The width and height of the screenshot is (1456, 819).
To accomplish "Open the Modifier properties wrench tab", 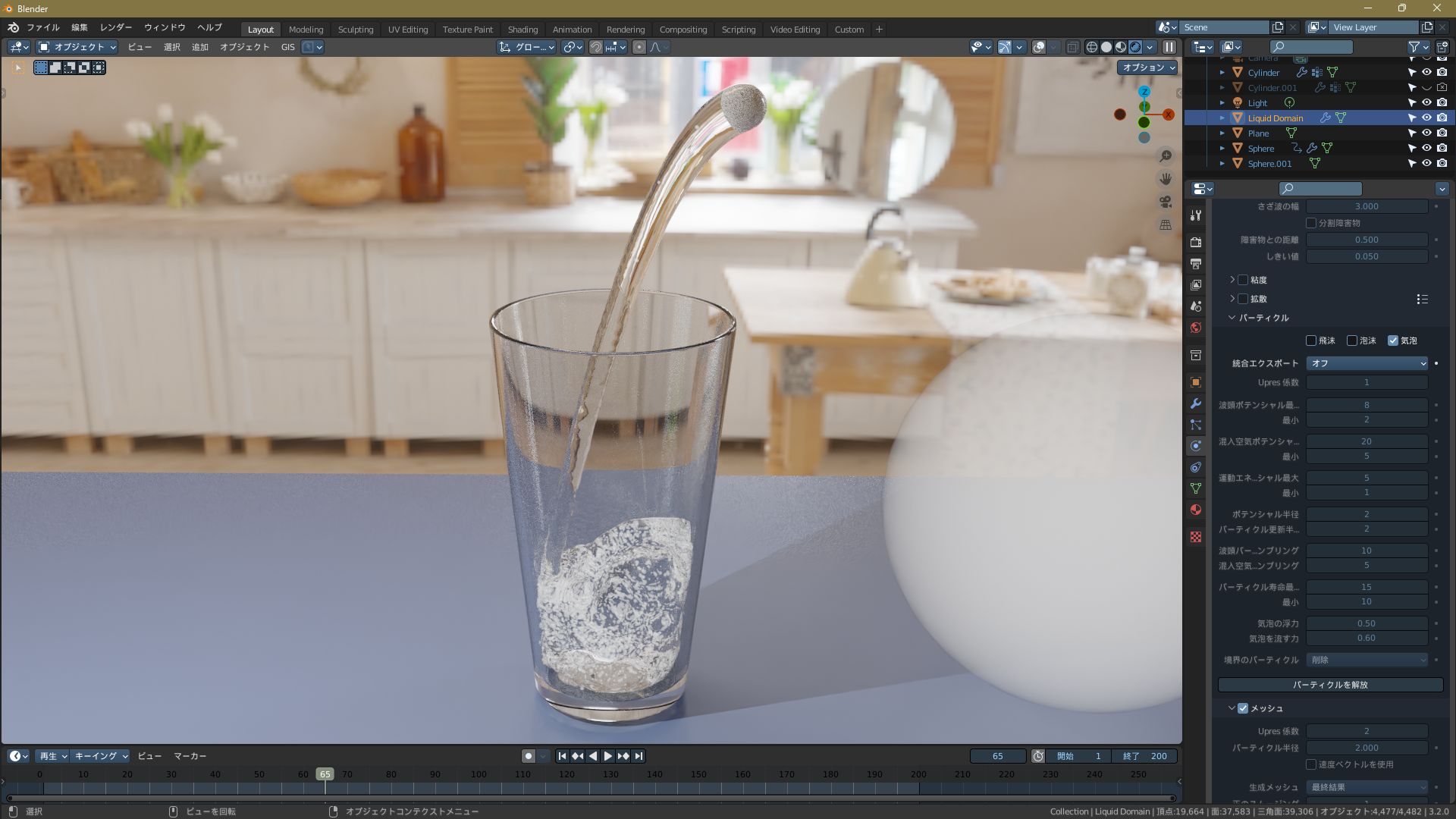I will [1196, 403].
